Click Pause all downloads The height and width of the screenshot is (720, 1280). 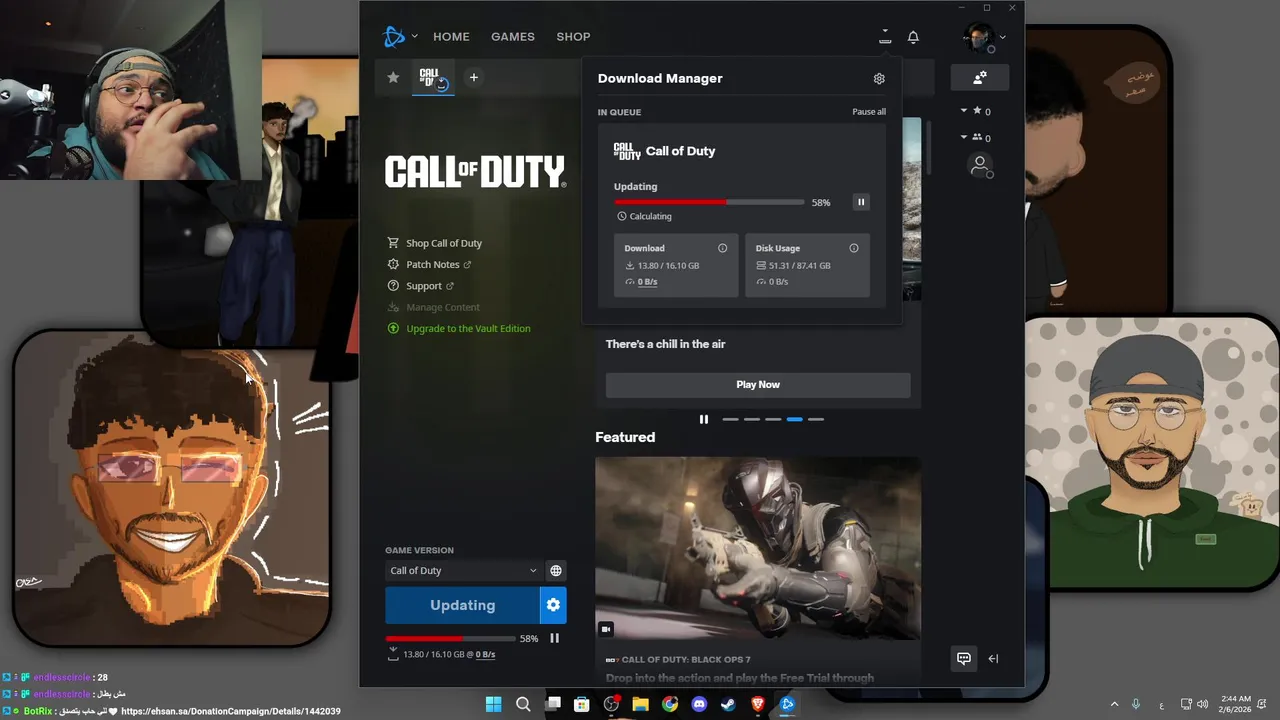coord(869,112)
